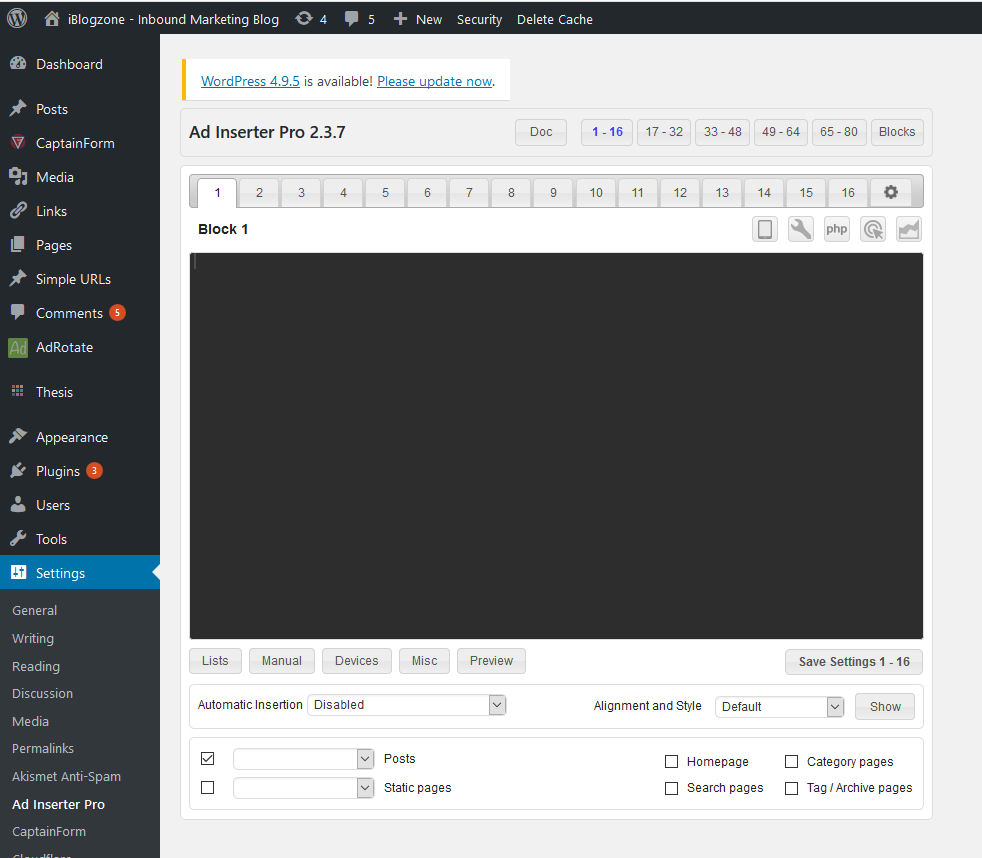982x858 pixels.
Task: Uncheck the Posts checkbox
Action: (207, 758)
